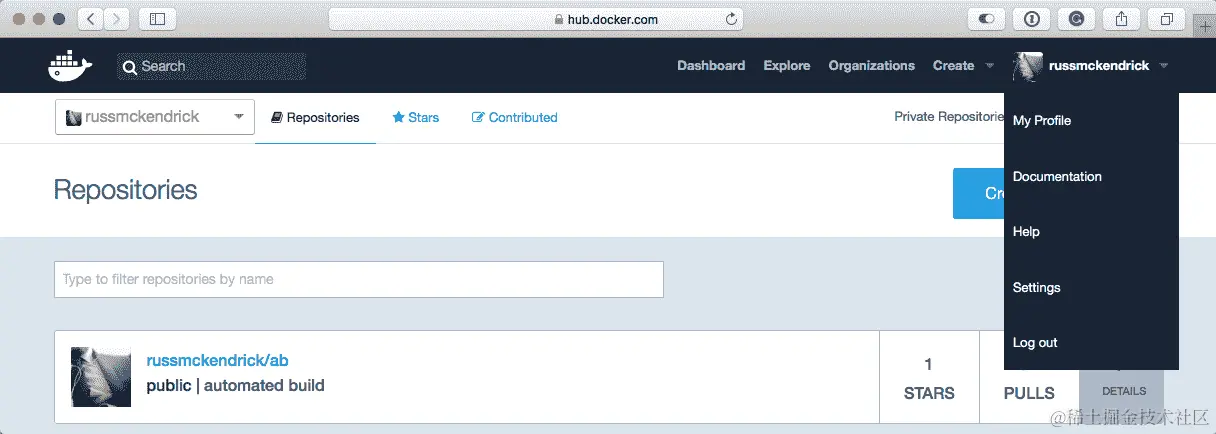The height and width of the screenshot is (434, 1216).
Task: Open the russmckendrick account dropdown
Action: (x=1091, y=66)
